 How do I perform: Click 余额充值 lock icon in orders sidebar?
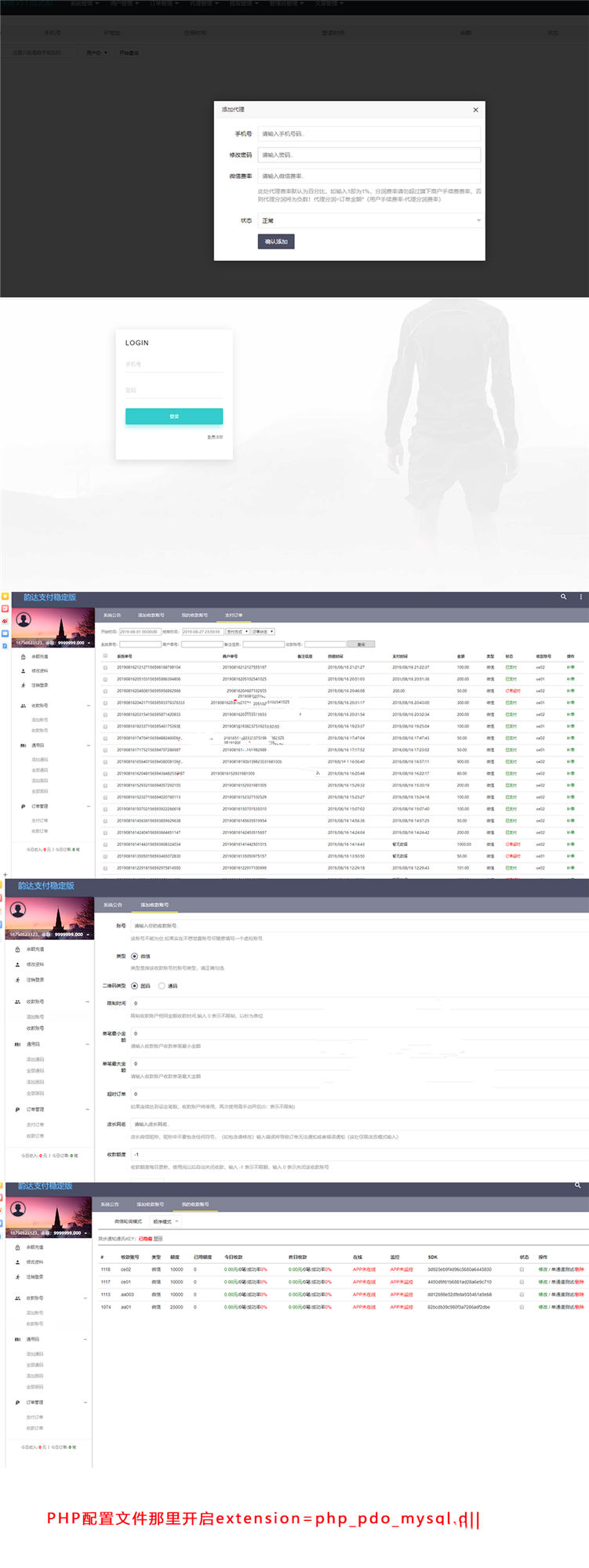23,657
